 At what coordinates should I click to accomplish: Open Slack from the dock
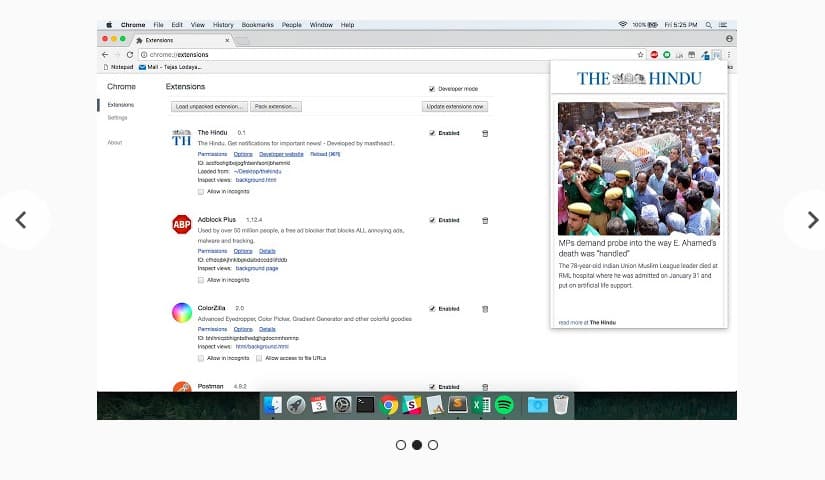(x=411, y=405)
